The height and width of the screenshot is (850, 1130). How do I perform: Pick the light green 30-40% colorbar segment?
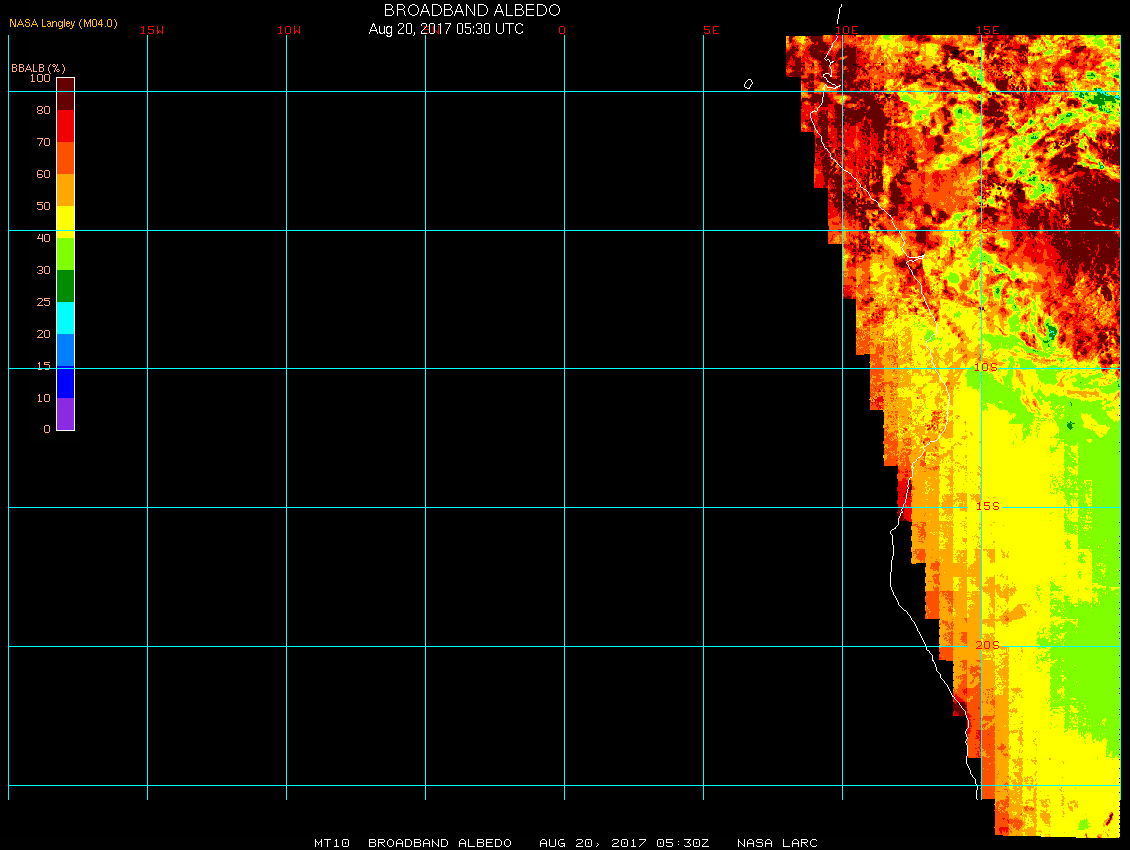click(x=65, y=253)
